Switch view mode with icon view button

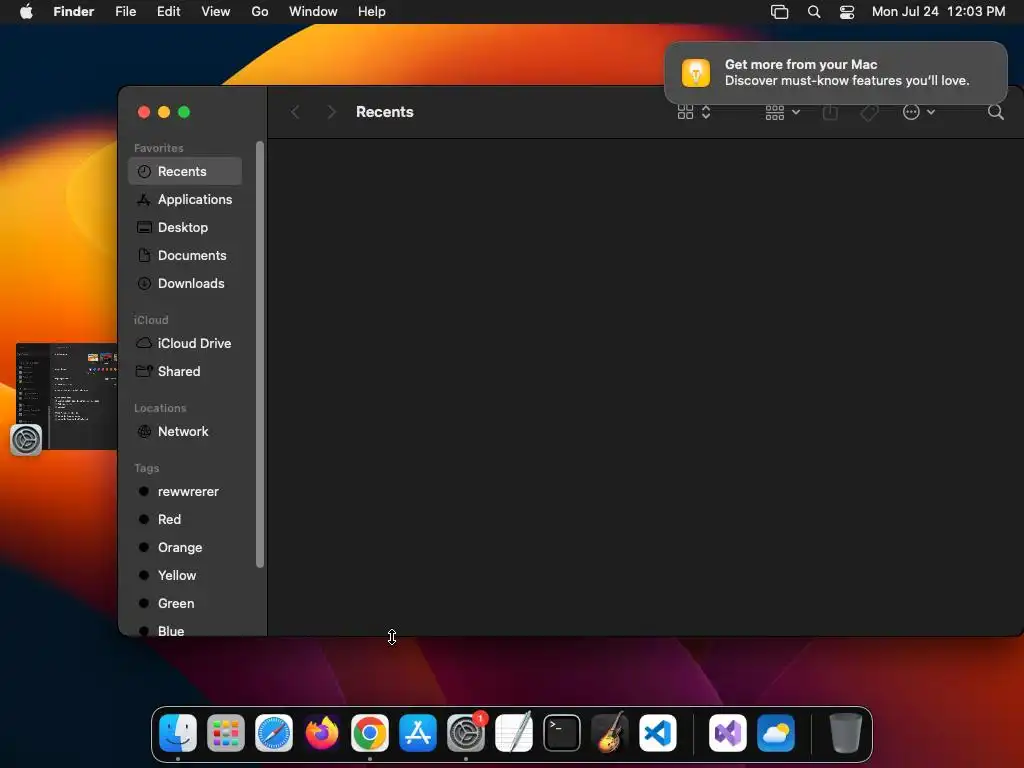[x=694, y=112]
